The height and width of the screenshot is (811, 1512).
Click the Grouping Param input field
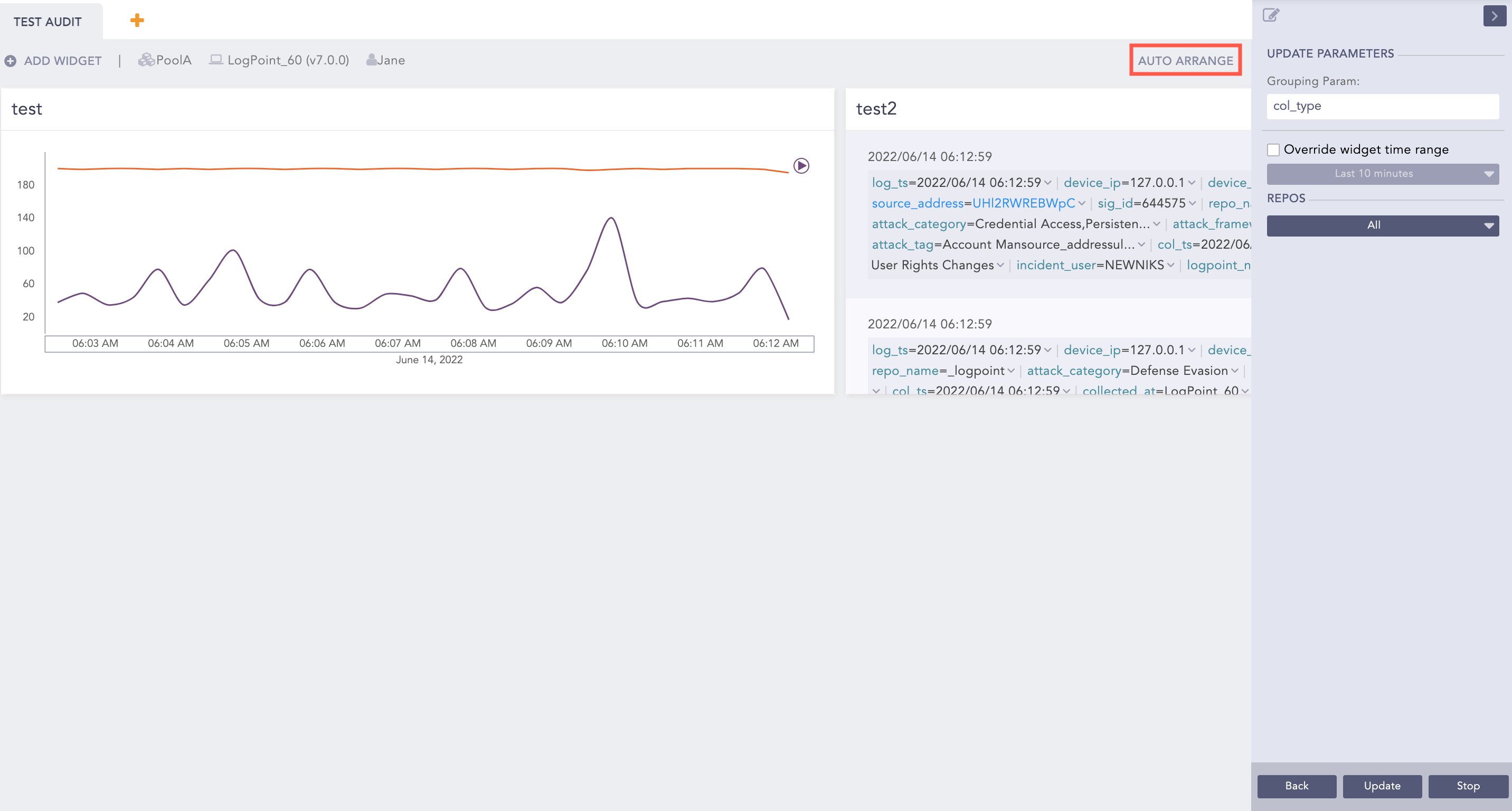point(1382,106)
